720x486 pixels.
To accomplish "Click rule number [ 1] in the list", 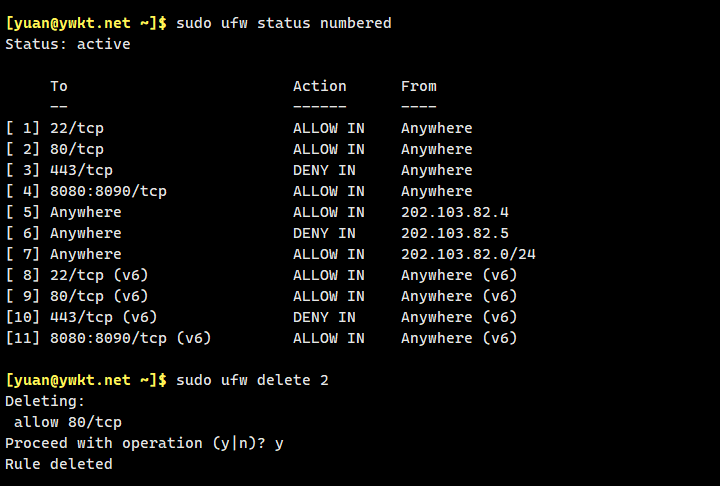I will [23, 128].
